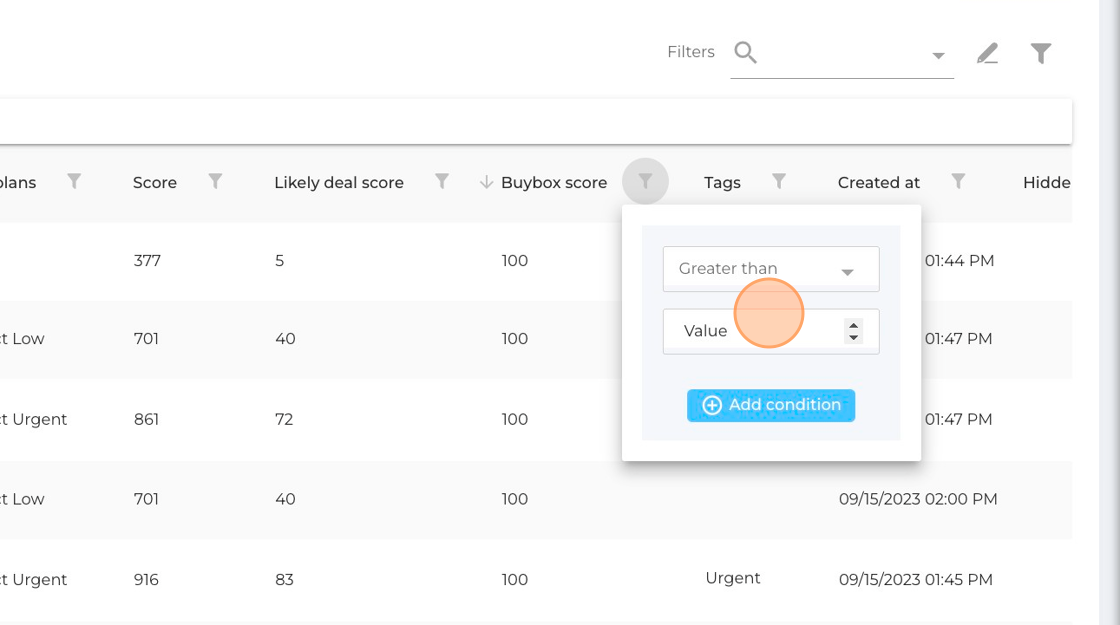Open the Likely deal score filter icon
This screenshot has width=1120, height=625.
(x=442, y=181)
